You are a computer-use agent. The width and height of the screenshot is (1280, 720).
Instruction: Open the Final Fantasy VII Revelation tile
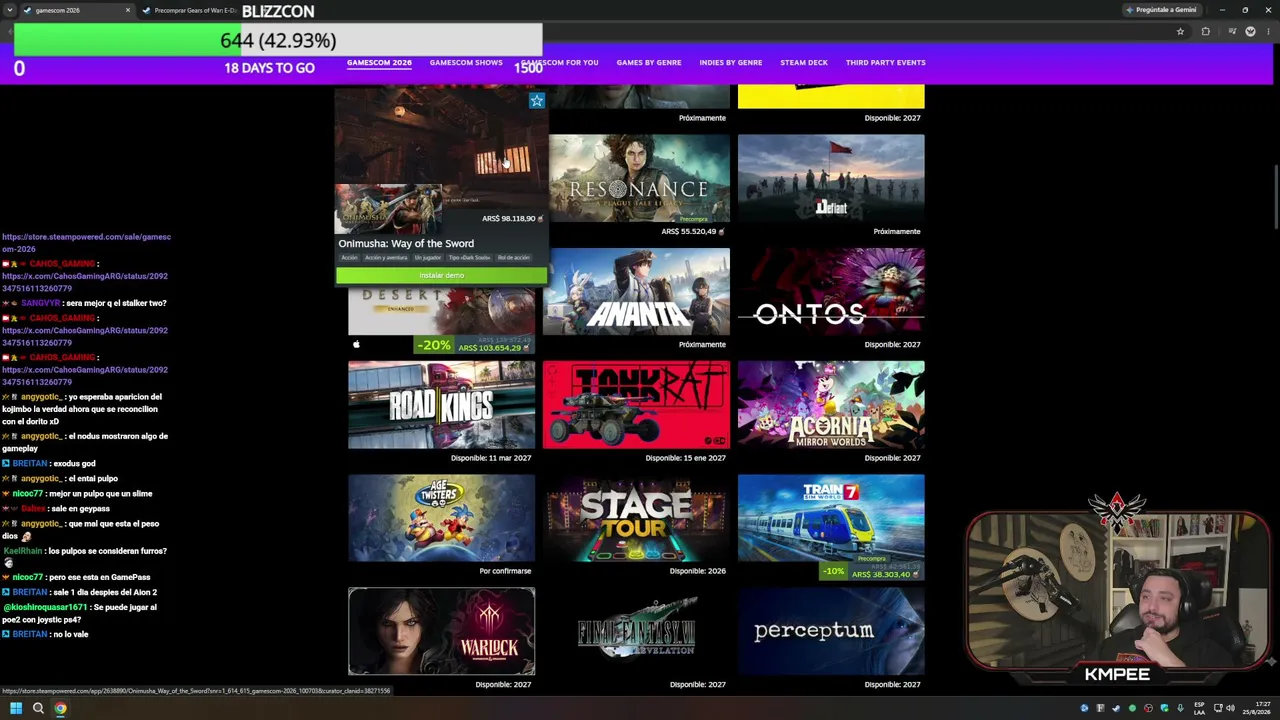pos(636,631)
